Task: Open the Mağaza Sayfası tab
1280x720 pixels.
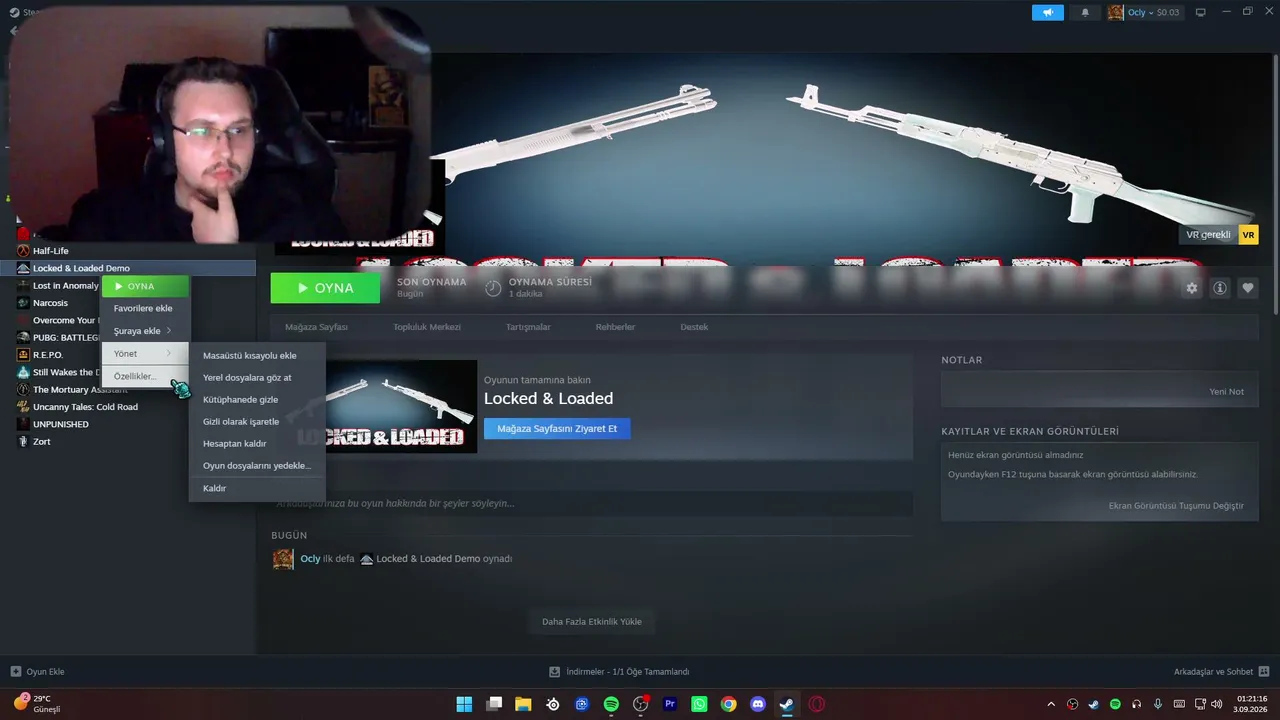Action: click(316, 327)
